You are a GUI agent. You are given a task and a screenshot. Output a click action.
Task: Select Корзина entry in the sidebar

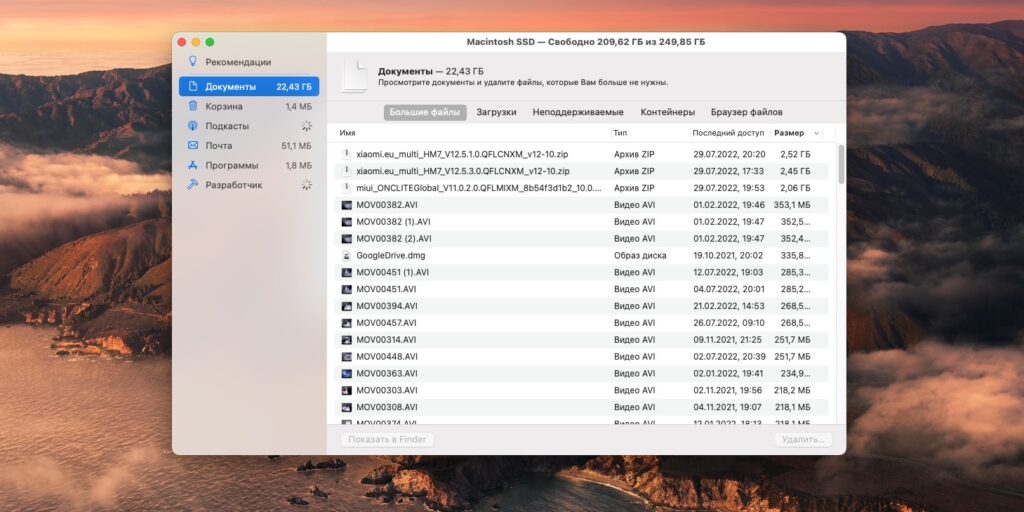pyautogui.click(x=249, y=106)
